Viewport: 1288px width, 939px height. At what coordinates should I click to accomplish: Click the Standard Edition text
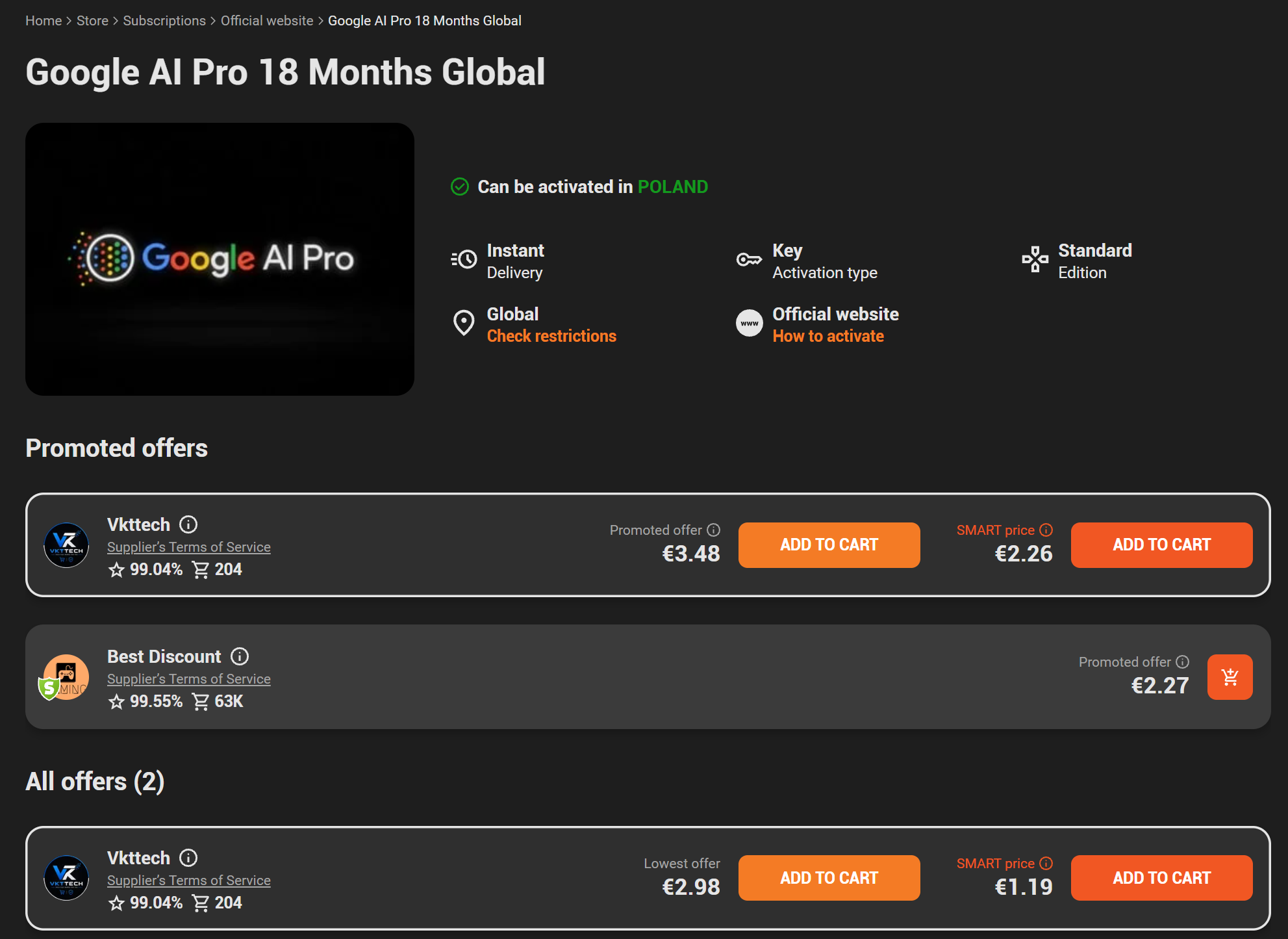(1095, 261)
